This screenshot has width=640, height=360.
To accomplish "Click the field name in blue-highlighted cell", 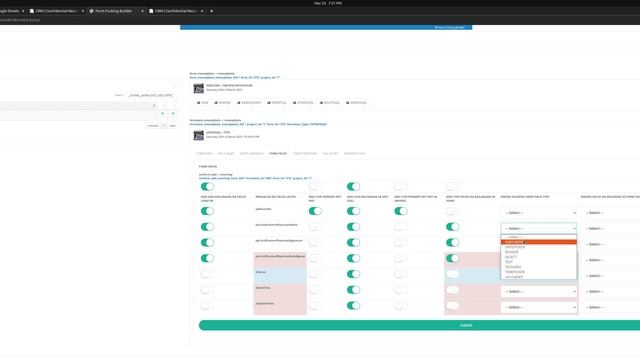I will 261,272.
